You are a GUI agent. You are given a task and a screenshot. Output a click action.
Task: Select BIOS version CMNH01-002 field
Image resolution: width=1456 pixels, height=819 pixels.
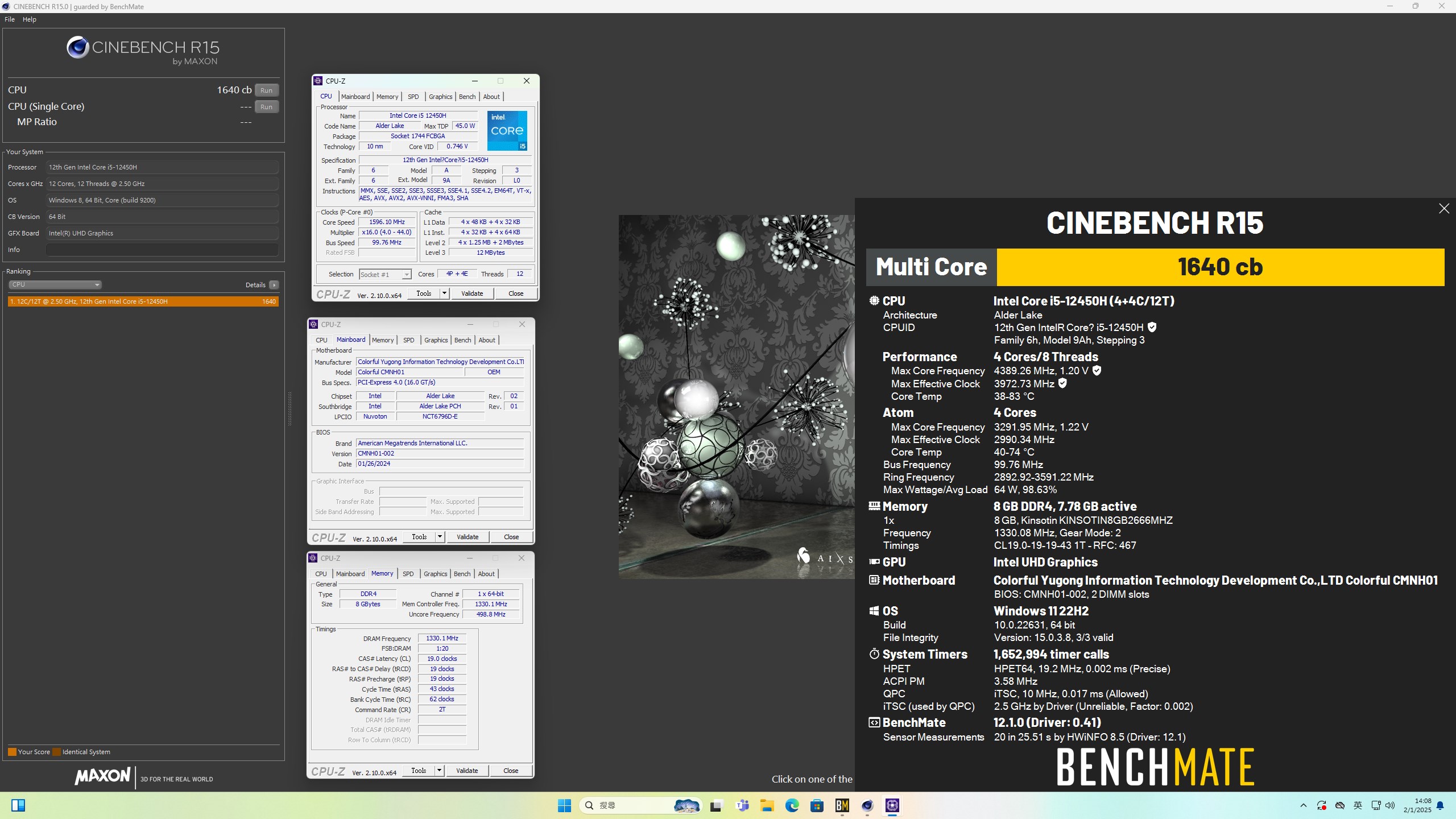(x=440, y=454)
